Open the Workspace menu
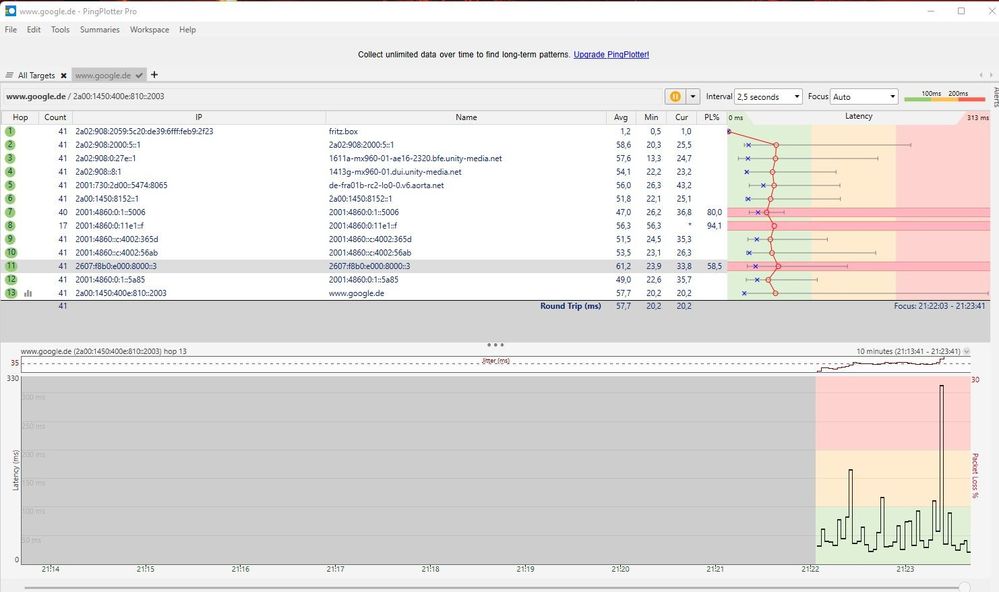999x592 pixels. pyautogui.click(x=150, y=29)
